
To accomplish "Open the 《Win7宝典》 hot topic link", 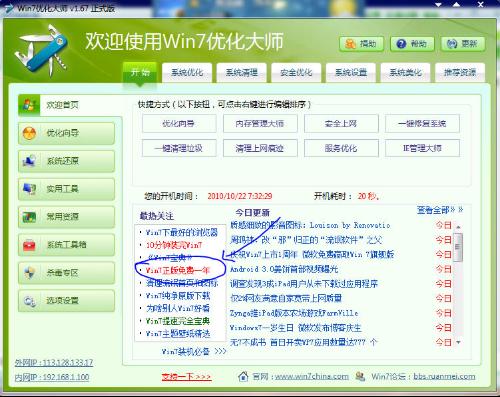I will click(x=170, y=258).
